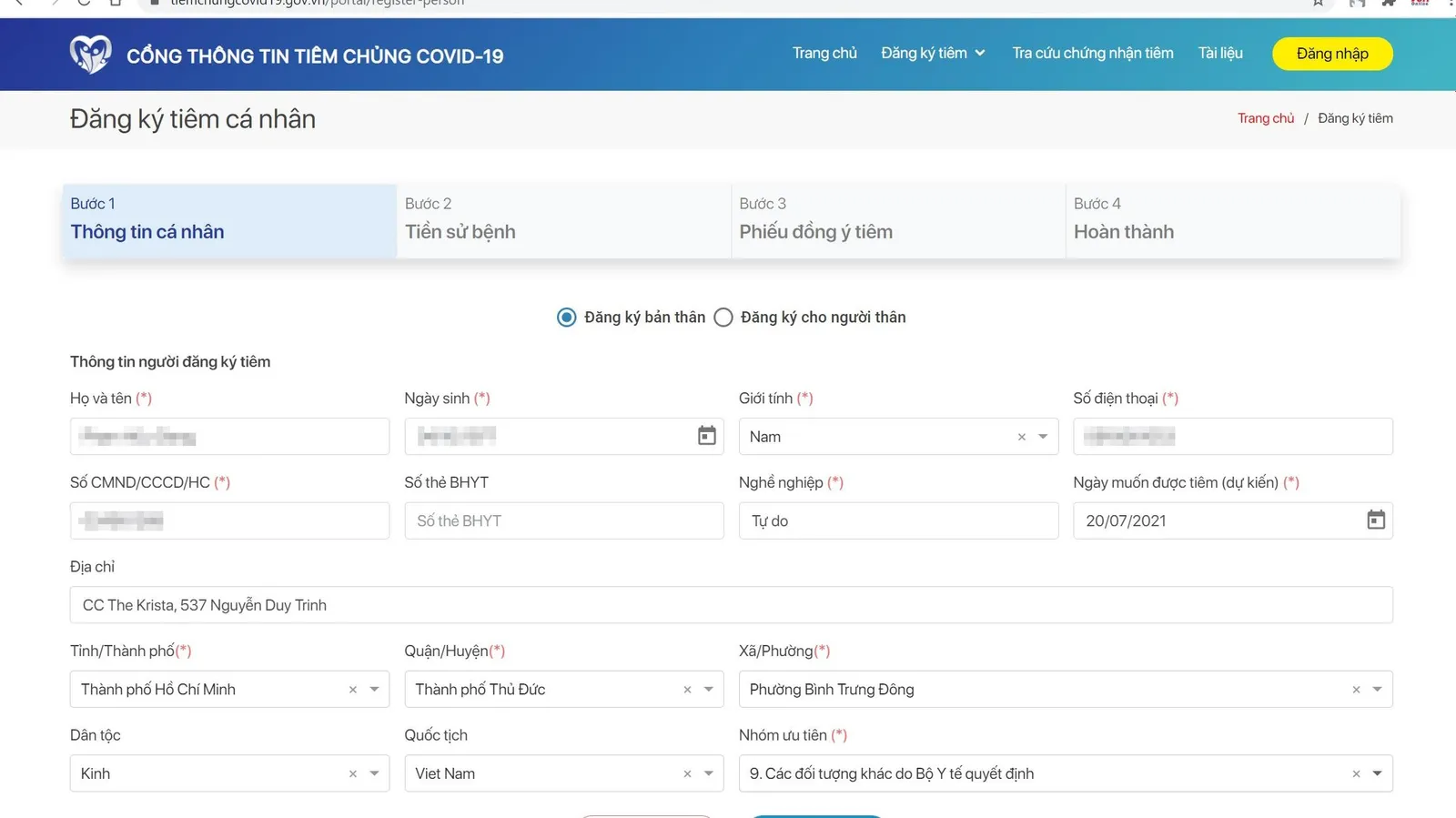1456x818 pixels.
Task: Click the Phường Bình Trưng Đông combo box
Action: [1066, 690]
